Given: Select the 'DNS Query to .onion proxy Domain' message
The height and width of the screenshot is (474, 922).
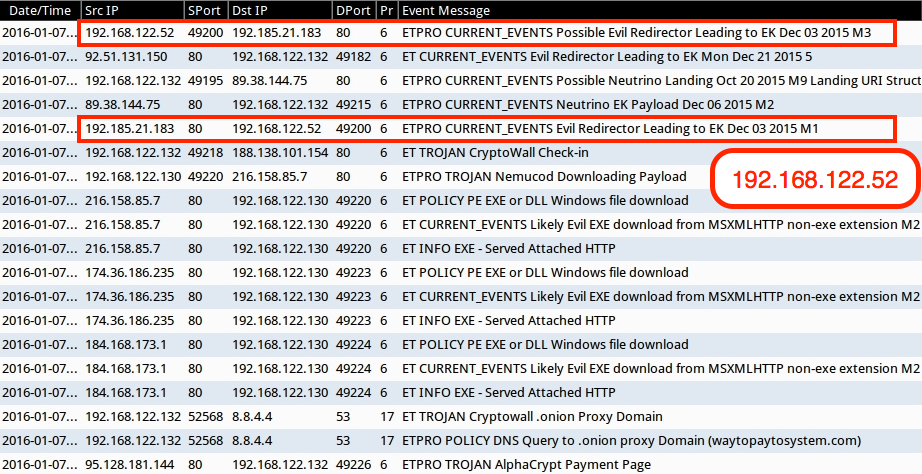Looking at the screenshot, I should pyautogui.click(x=632, y=440).
